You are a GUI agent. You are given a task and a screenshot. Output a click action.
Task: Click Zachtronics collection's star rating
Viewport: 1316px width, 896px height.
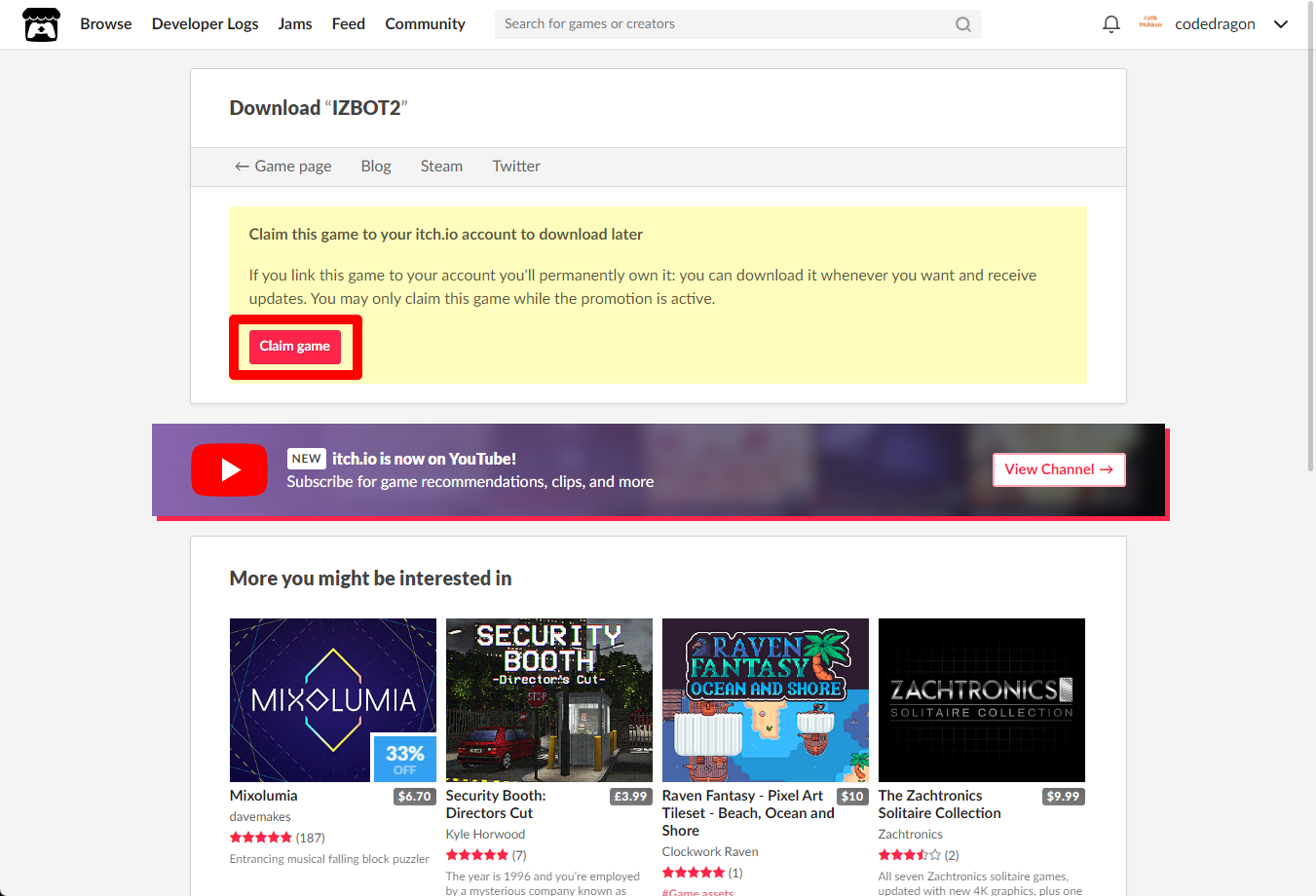910,855
